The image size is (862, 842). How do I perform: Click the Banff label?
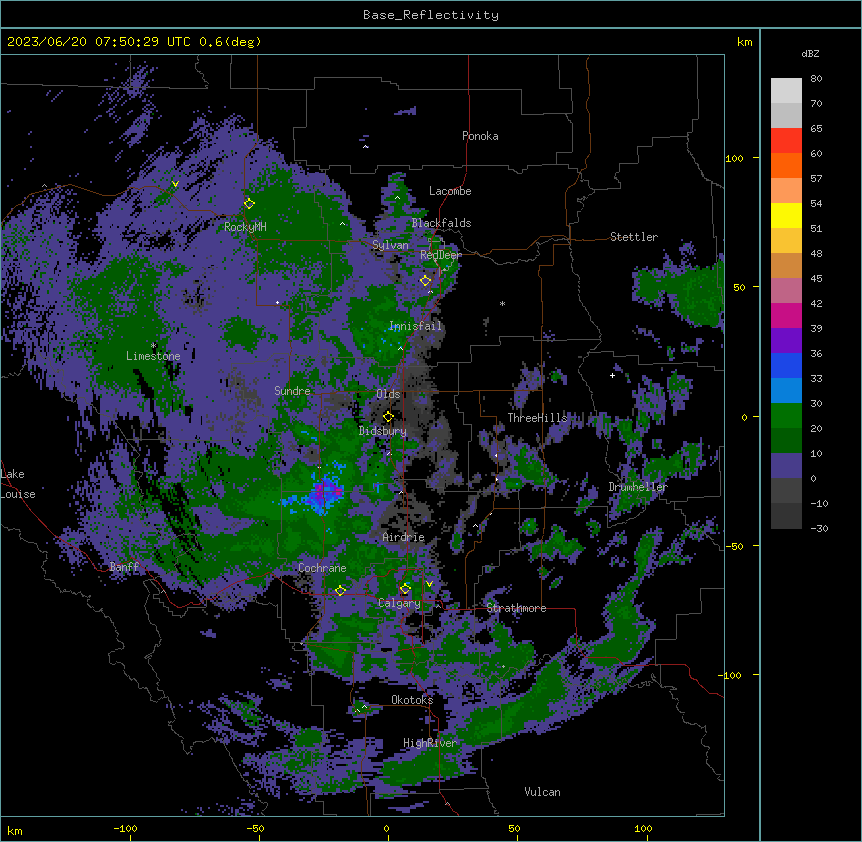(x=124, y=567)
